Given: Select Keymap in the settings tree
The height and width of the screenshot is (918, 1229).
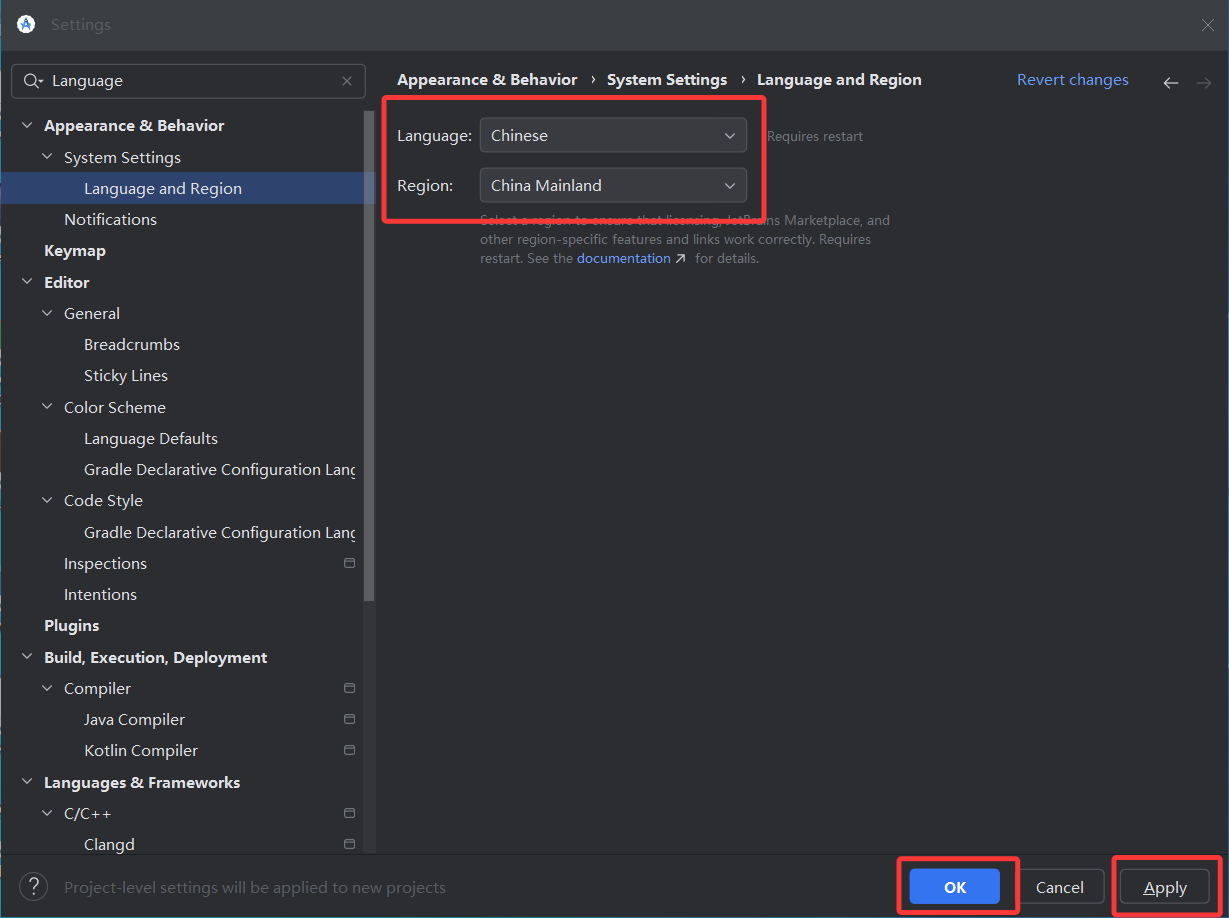Looking at the screenshot, I should pos(75,251).
